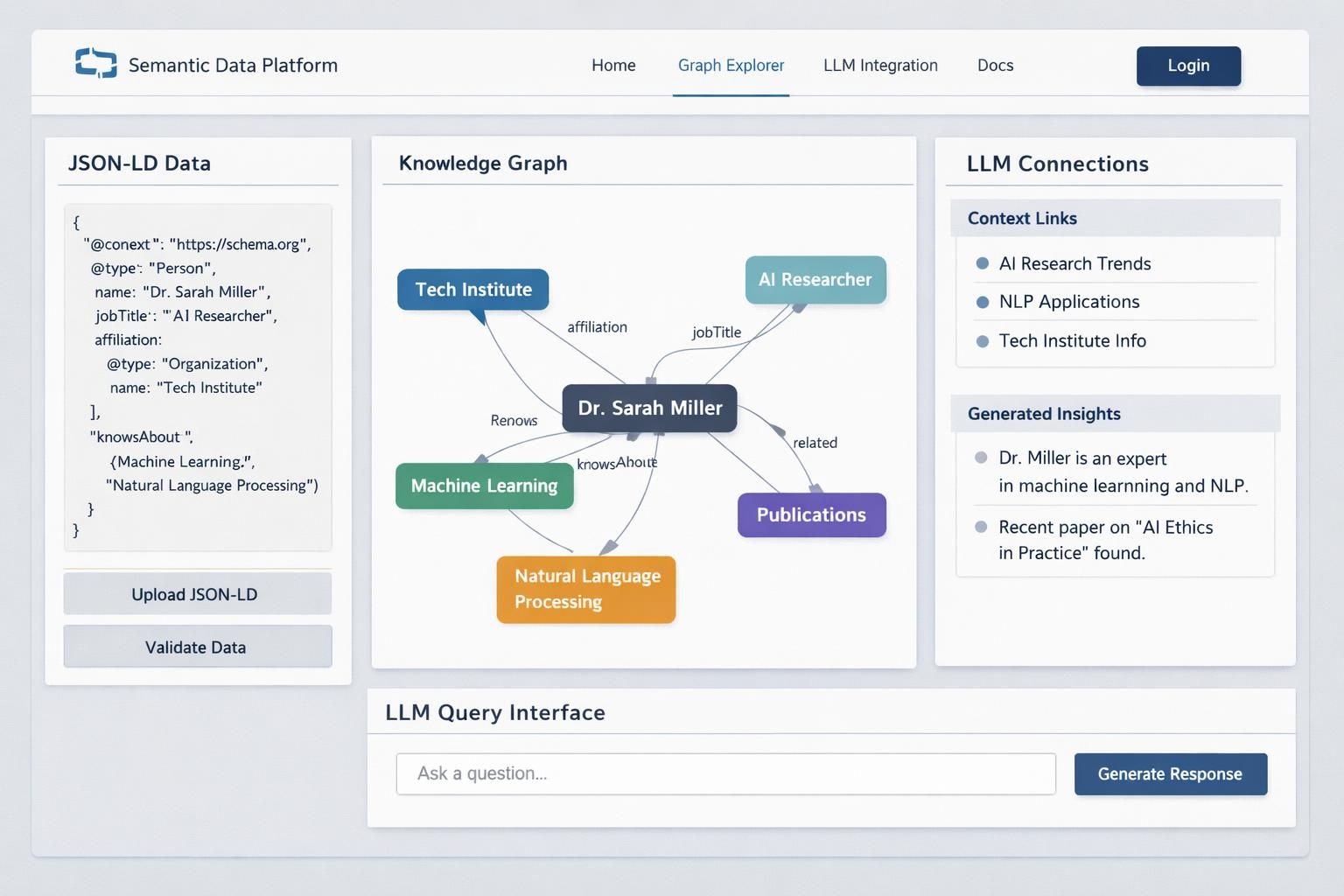Click the JSON-LD code editor area

[x=198, y=377]
